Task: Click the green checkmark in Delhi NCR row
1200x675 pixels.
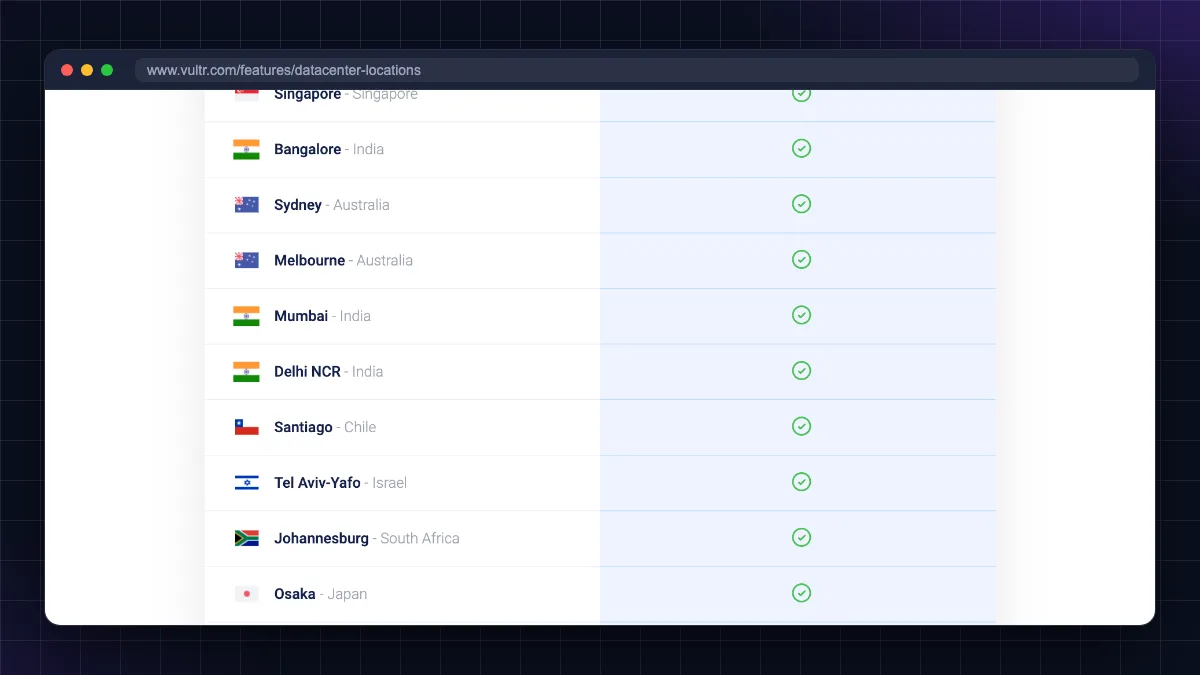Action: tap(801, 370)
